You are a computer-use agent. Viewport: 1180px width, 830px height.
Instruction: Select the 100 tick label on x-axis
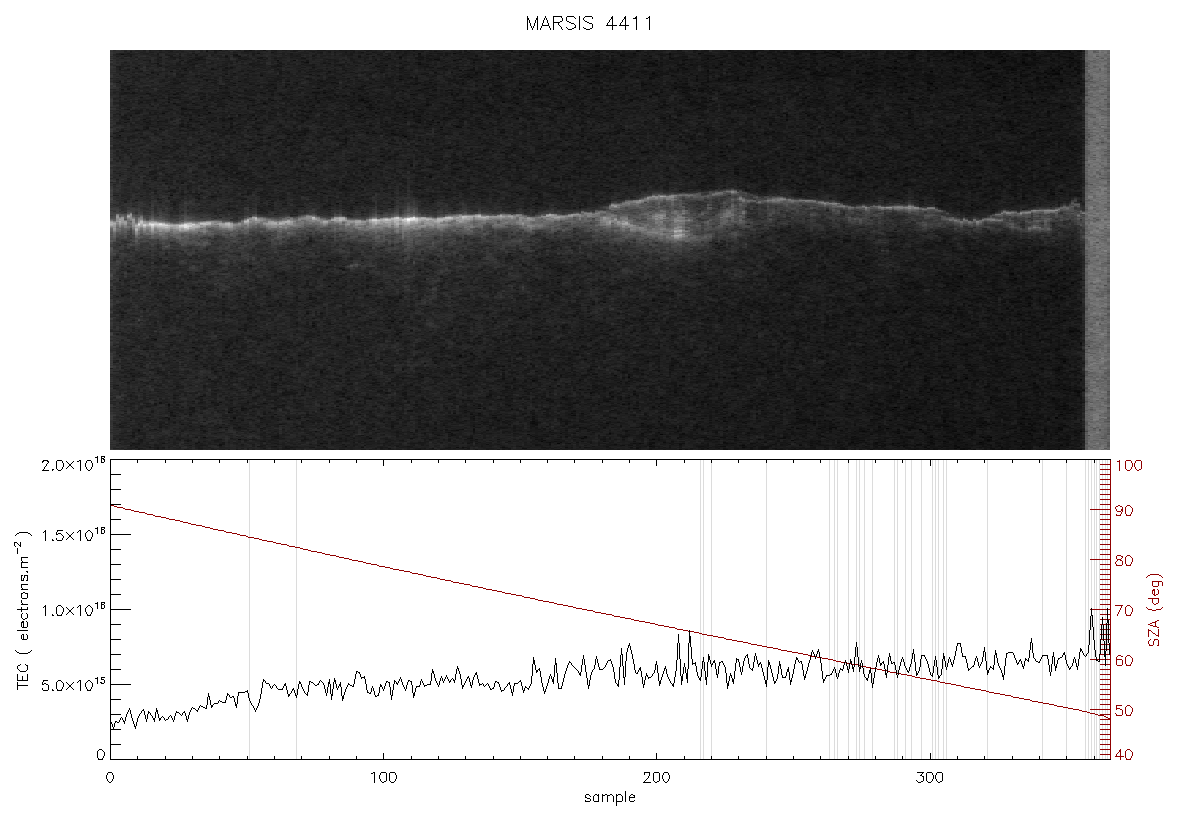tap(384, 778)
